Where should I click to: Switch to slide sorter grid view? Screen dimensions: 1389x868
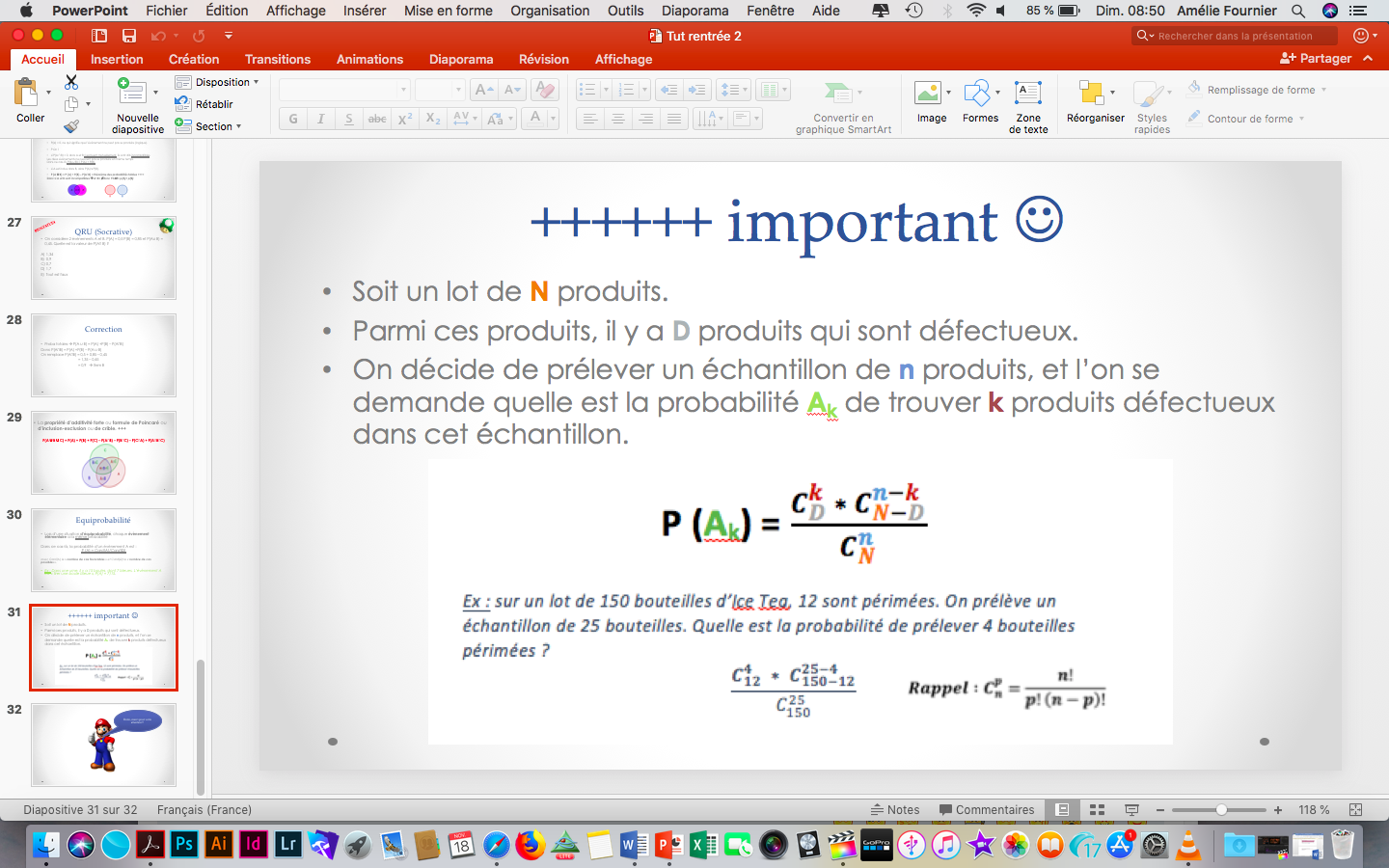coord(1097,810)
